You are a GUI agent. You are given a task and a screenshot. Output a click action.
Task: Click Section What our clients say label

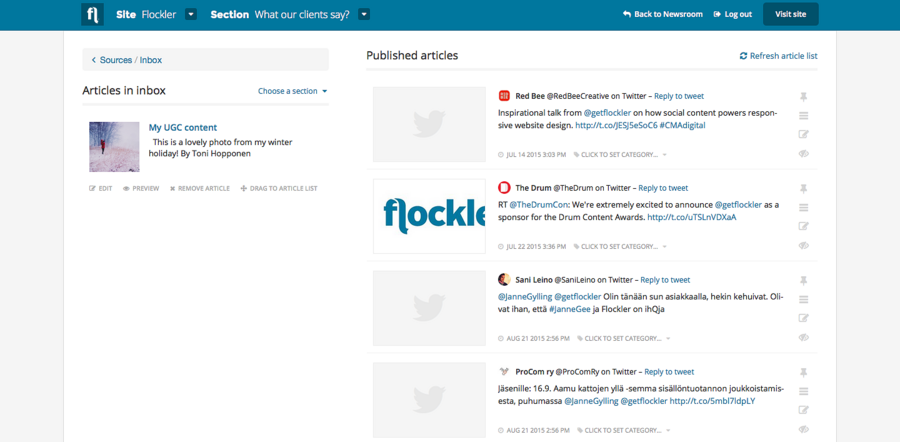[280, 14]
